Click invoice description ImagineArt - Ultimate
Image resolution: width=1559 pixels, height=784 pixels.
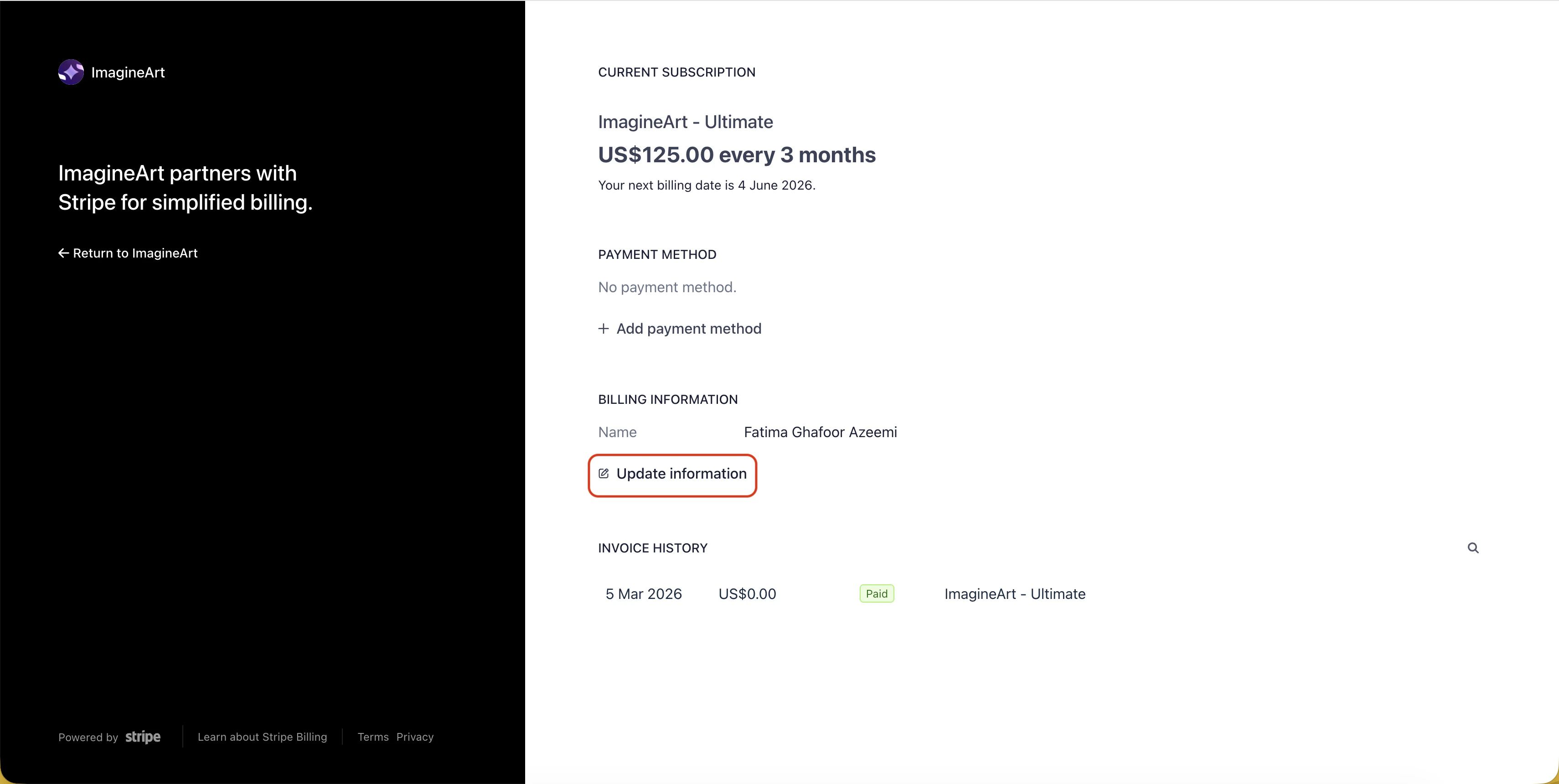coord(1014,594)
